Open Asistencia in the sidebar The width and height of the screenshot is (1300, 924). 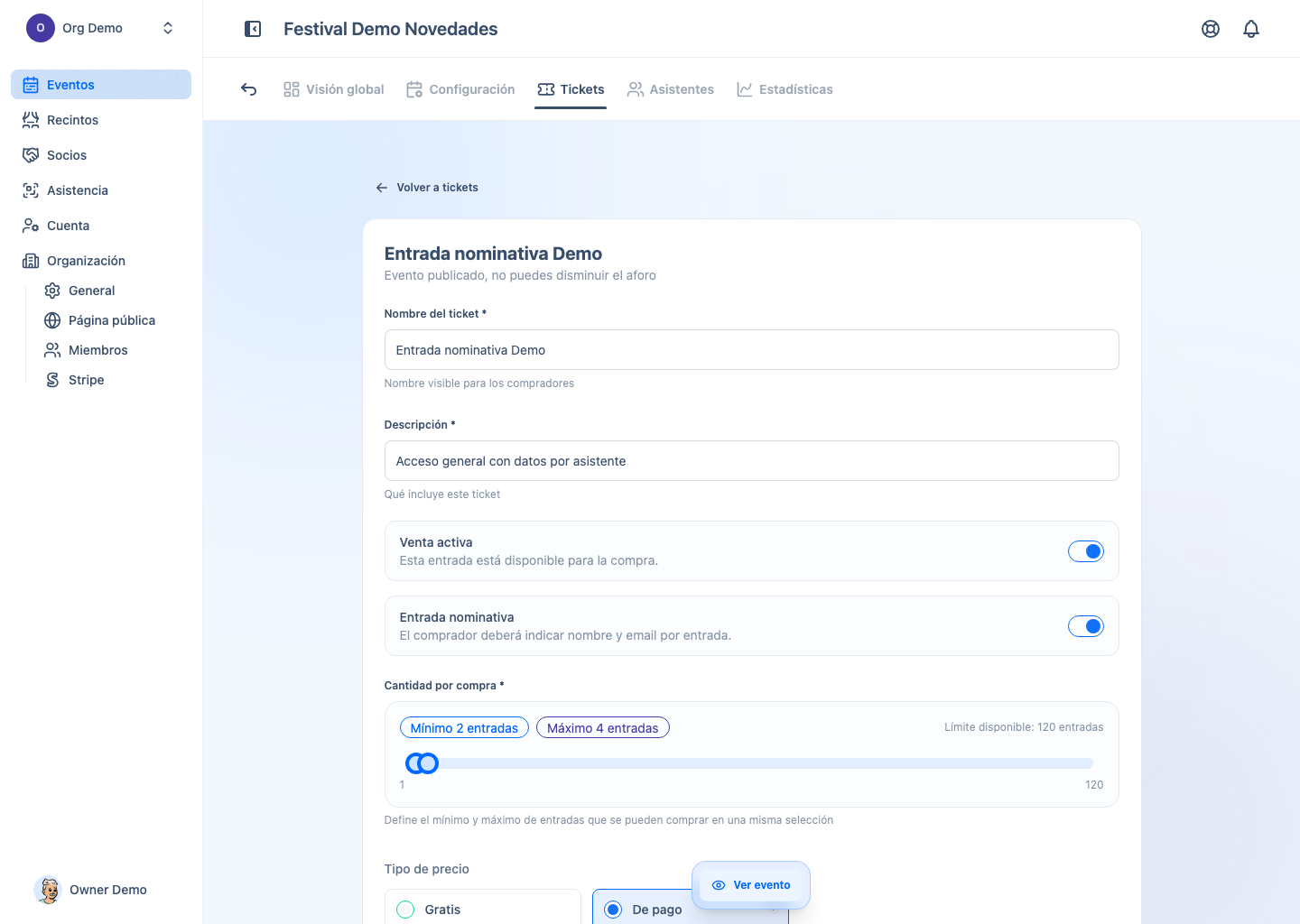click(x=101, y=190)
